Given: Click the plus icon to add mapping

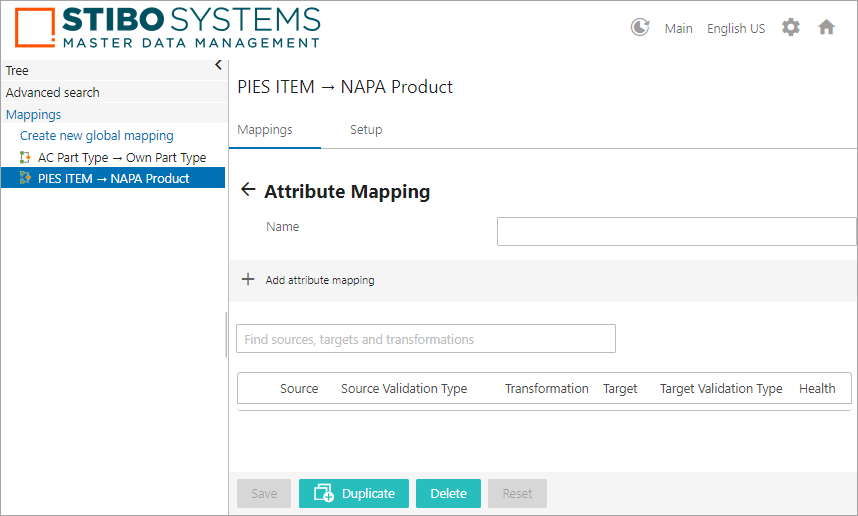Looking at the screenshot, I should [248, 280].
